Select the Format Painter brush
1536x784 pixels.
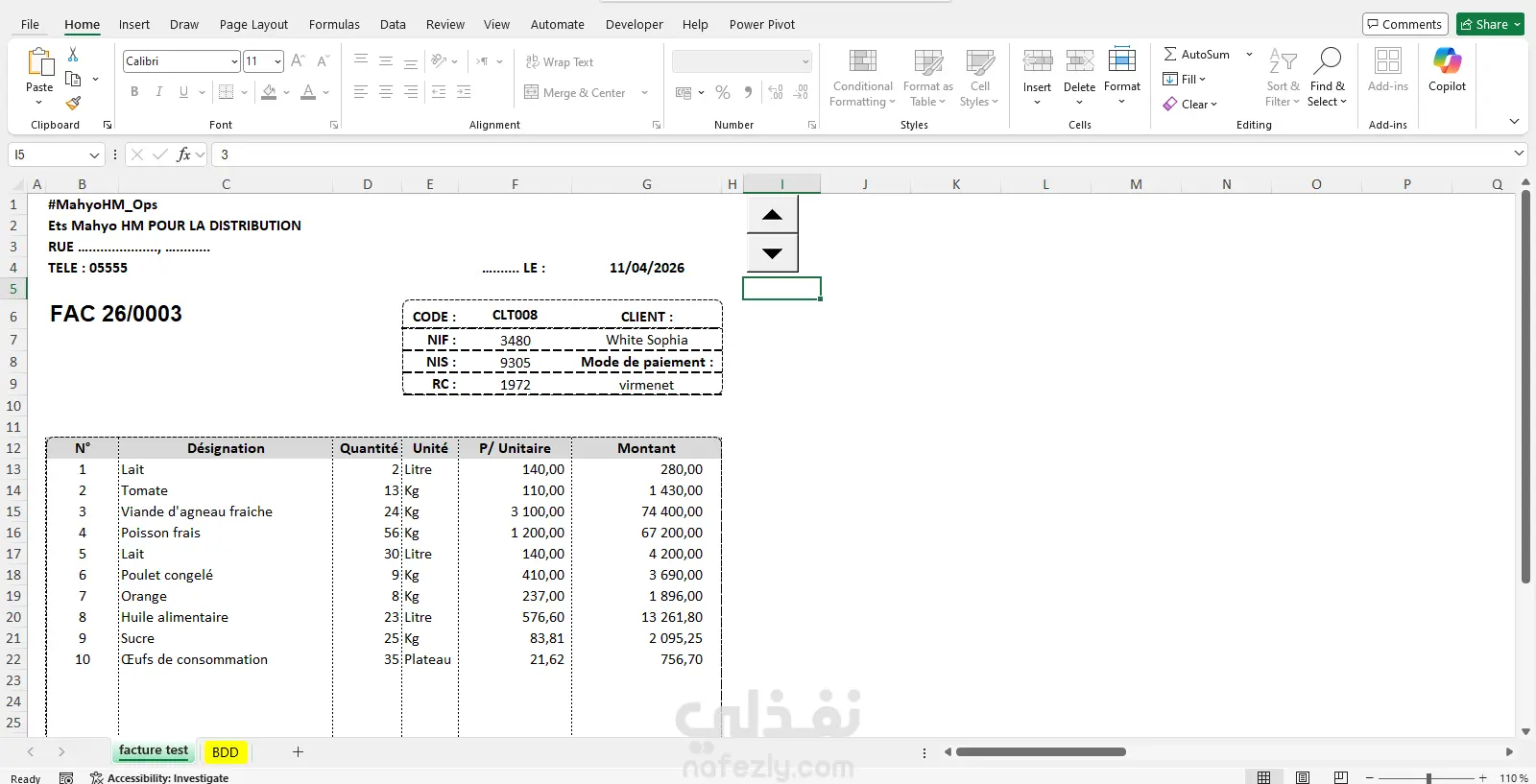(73, 103)
